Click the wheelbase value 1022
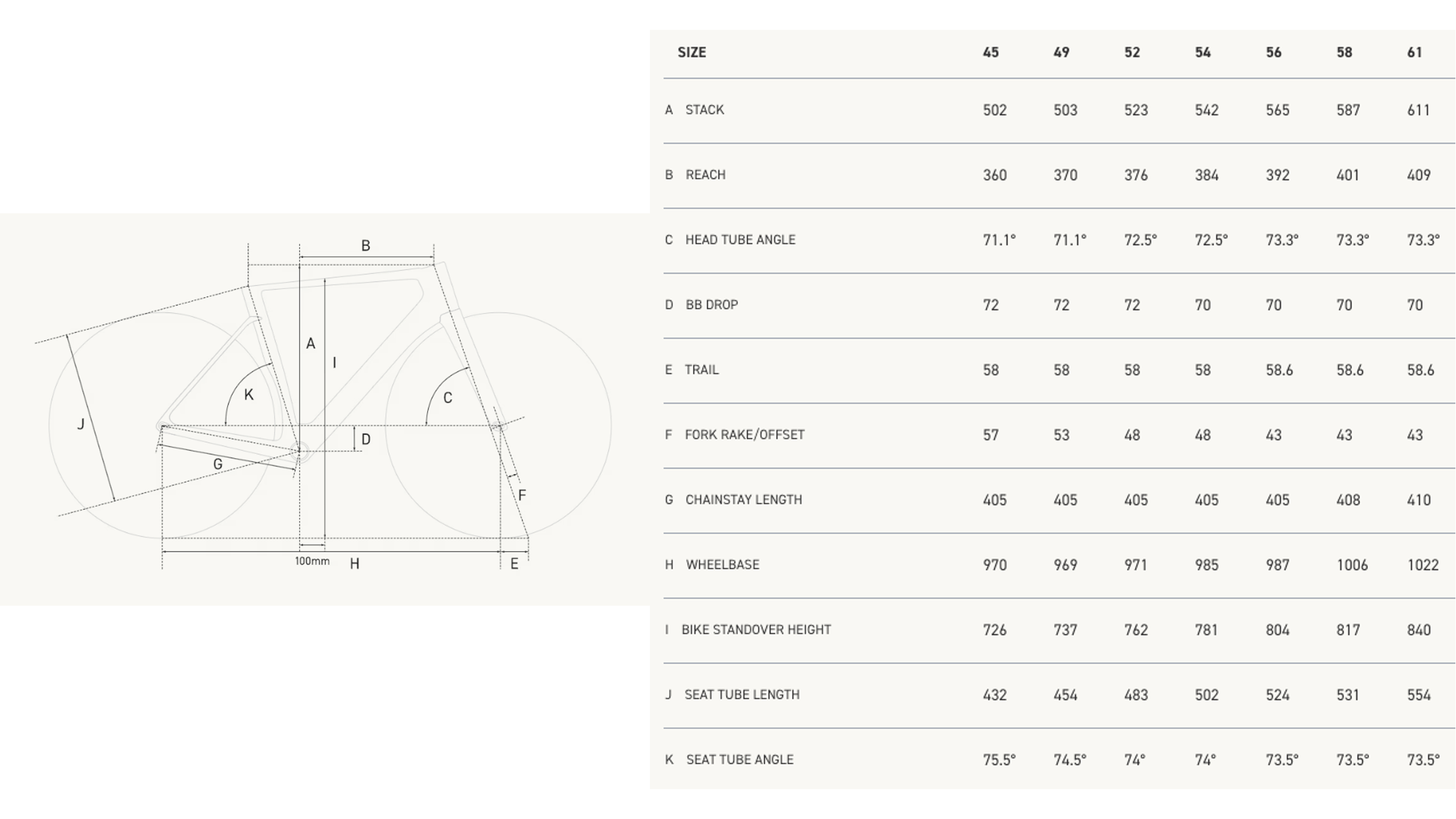The width and height of the screenshot is (1456, 819). pos(1422,565)
